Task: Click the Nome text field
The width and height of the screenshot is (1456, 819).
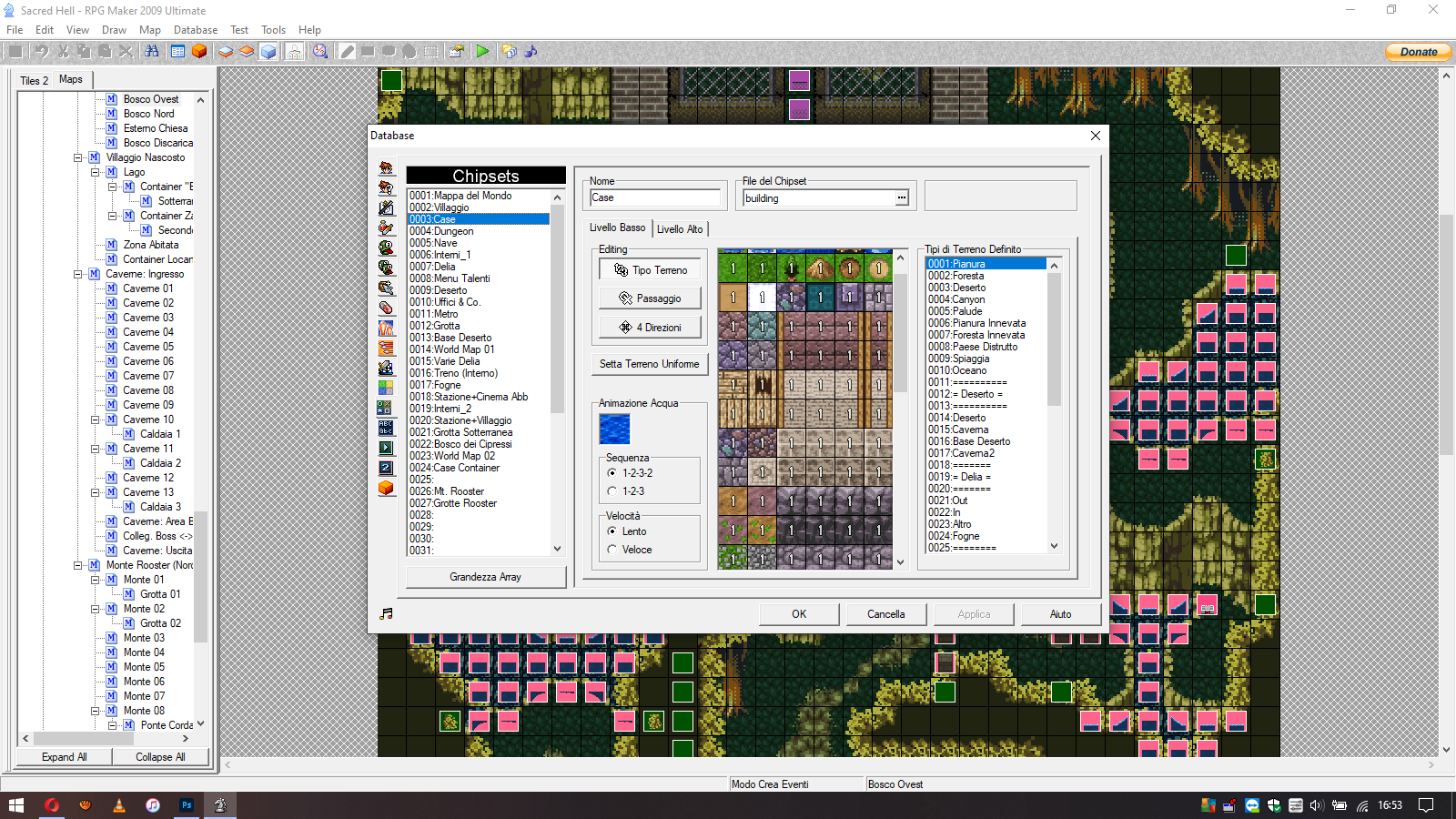Action: point(654,197)
